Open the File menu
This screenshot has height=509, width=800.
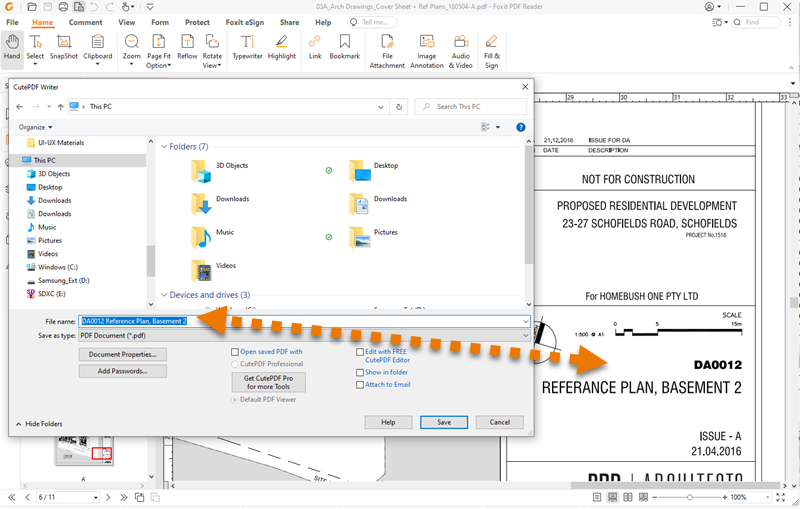pyautogui.click(x=12, y=22)
